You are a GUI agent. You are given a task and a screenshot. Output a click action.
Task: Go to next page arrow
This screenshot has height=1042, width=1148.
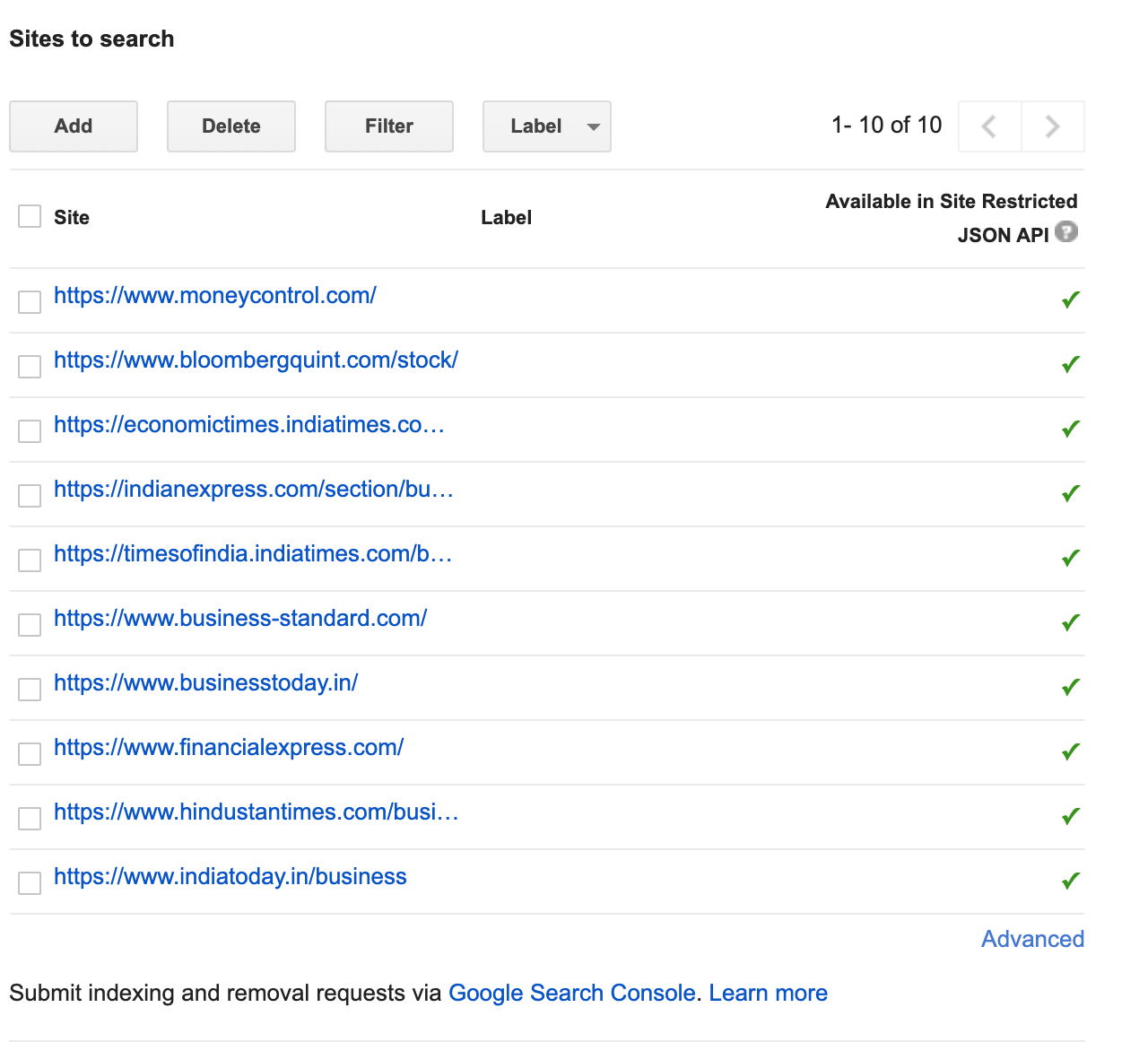pos(1053,126)
